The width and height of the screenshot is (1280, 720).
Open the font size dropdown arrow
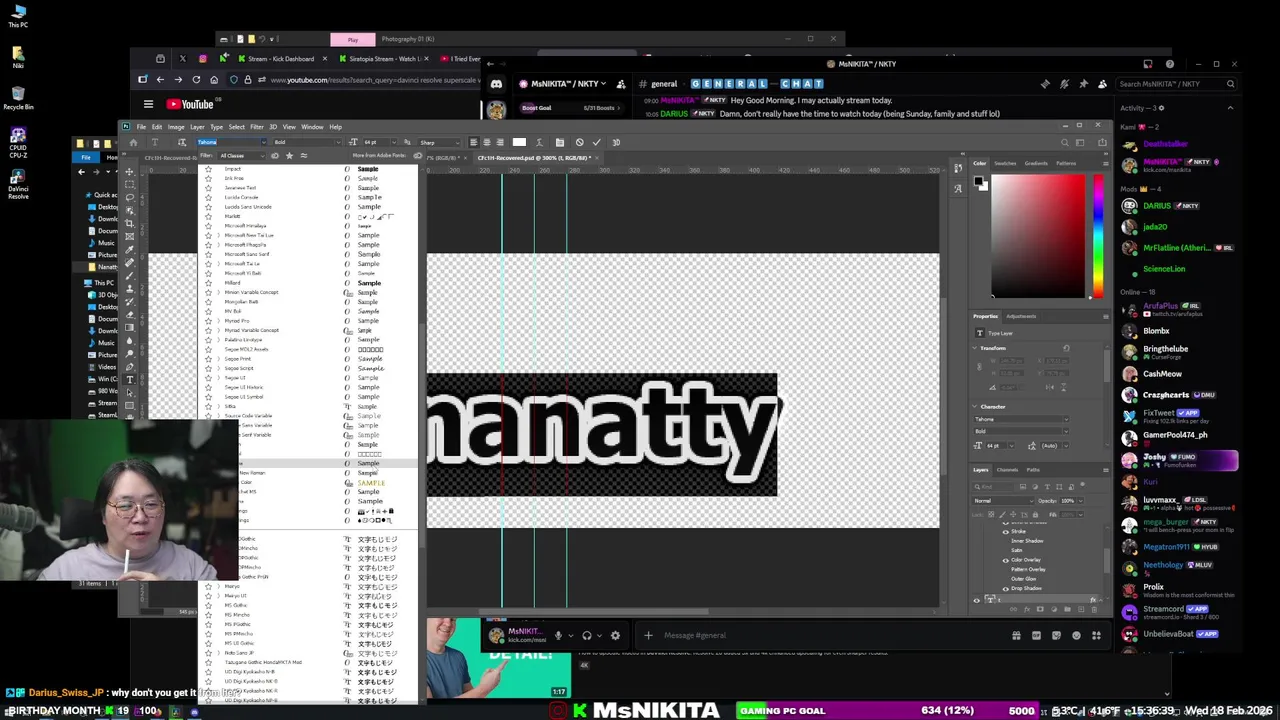point(394,142)
